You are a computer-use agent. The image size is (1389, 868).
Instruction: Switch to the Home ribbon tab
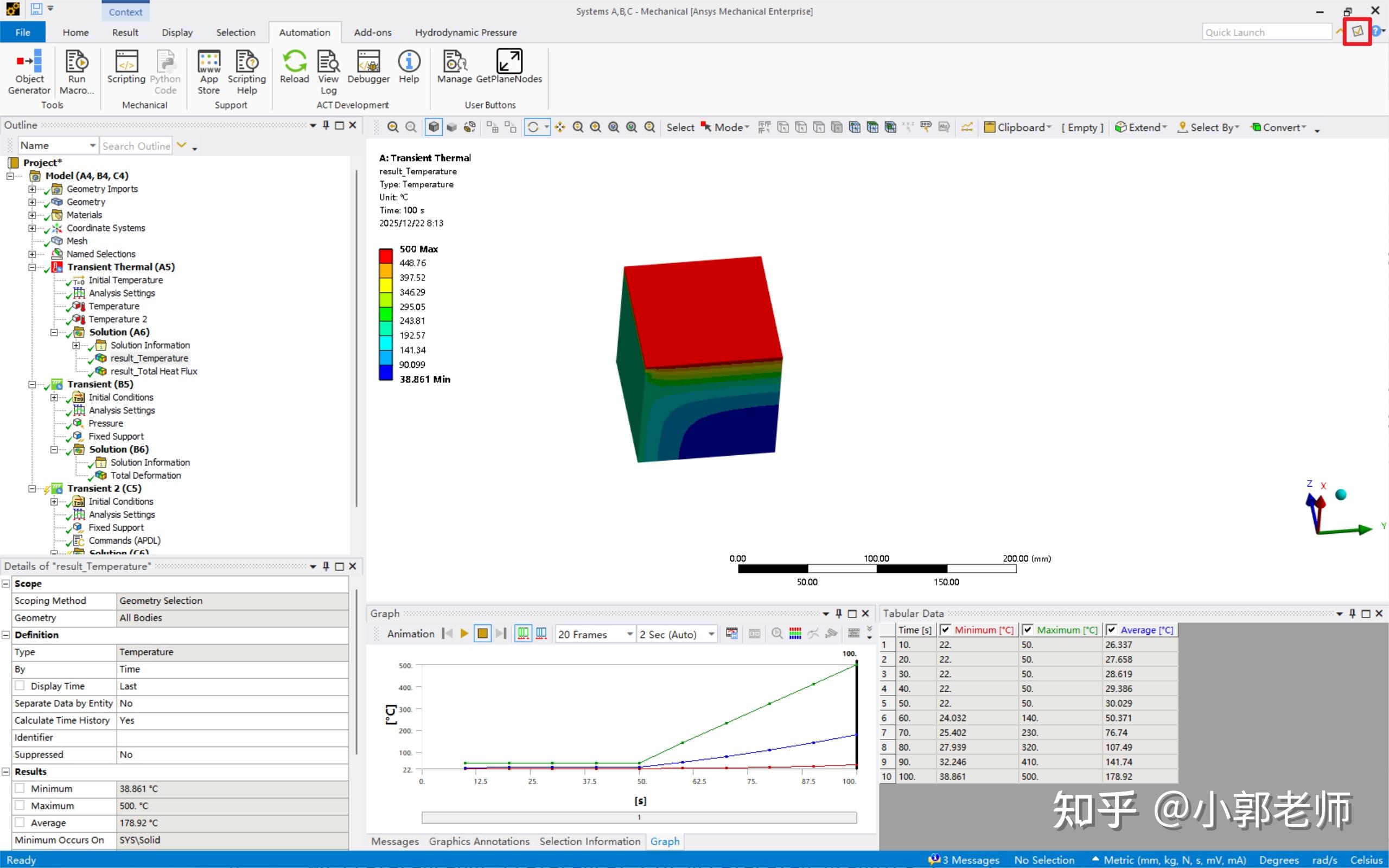coord(76,32)
